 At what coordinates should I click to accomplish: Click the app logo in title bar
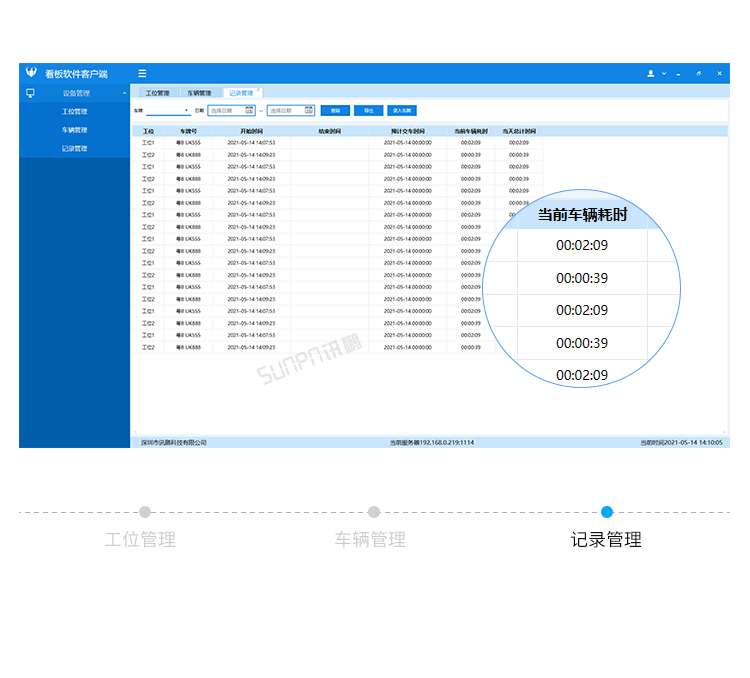(31, 72)
